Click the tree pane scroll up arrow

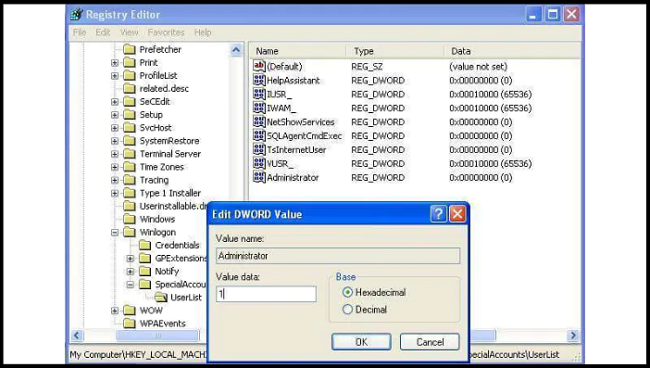(236, 51)
